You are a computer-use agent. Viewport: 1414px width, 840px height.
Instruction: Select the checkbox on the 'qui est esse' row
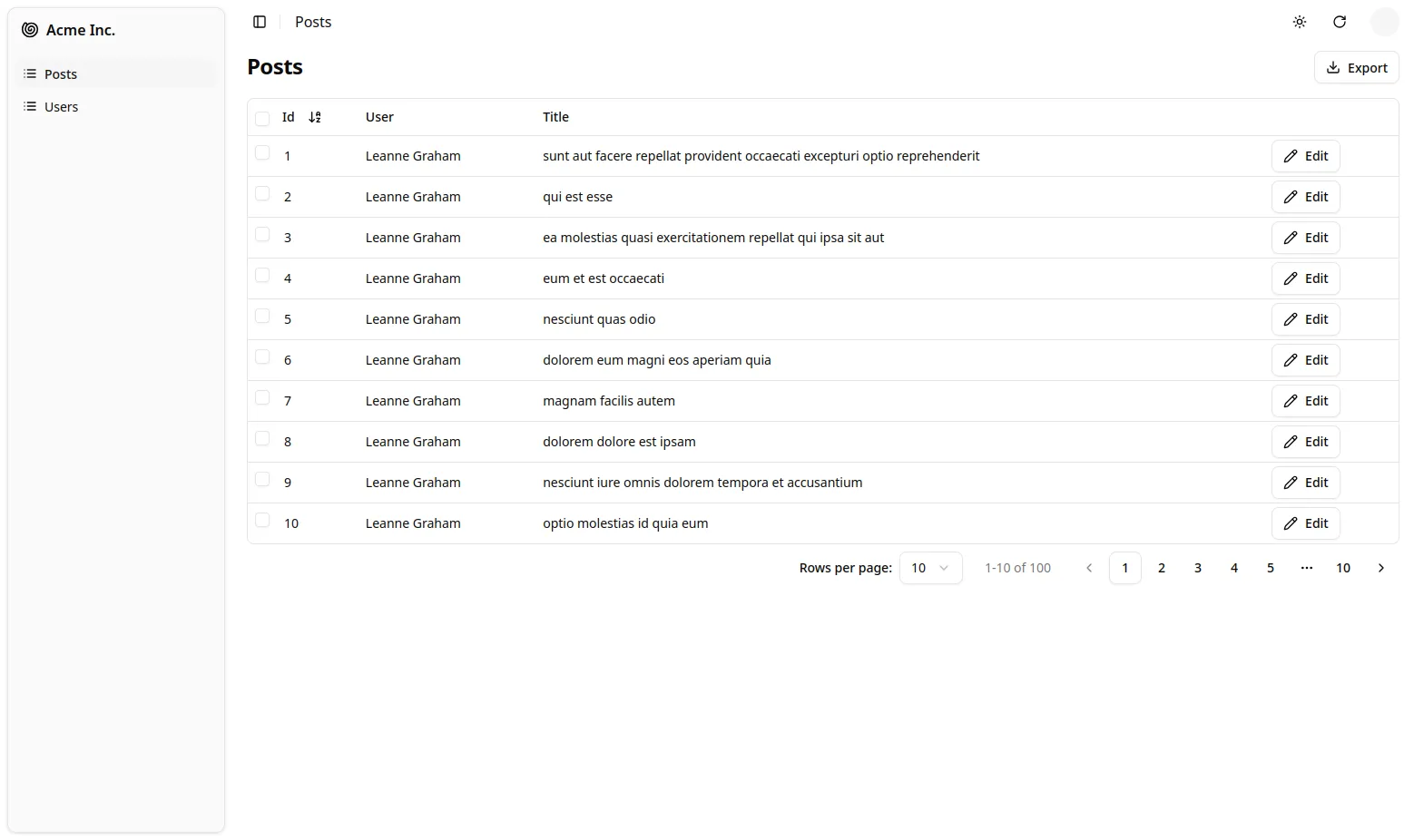(262, 196)
